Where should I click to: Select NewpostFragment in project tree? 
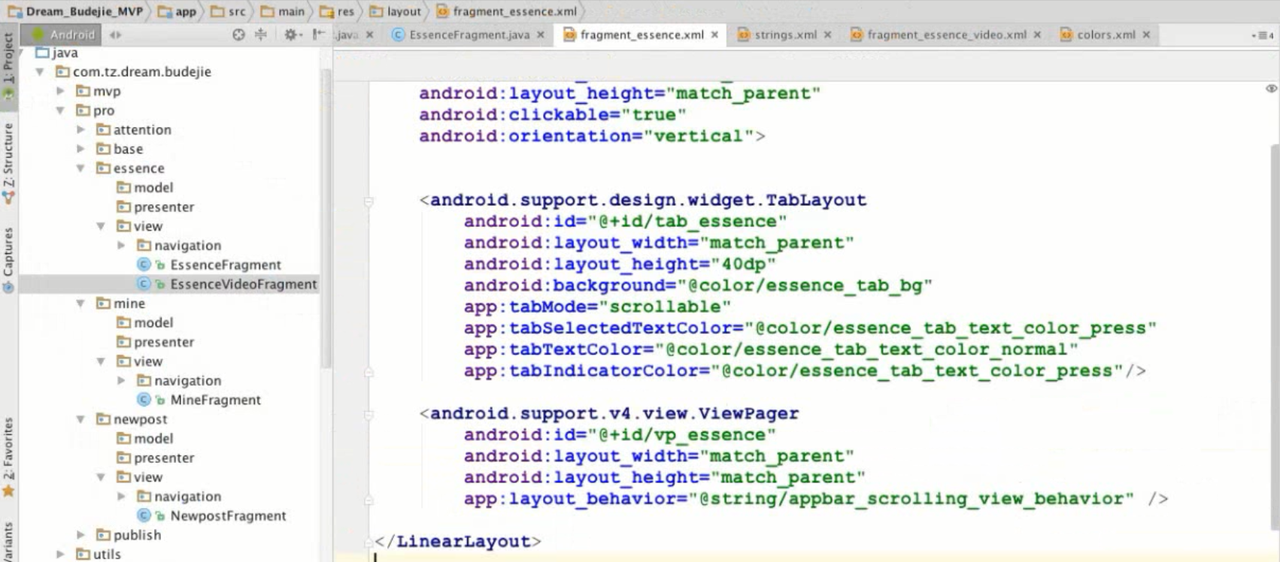(x=228, y=516)
